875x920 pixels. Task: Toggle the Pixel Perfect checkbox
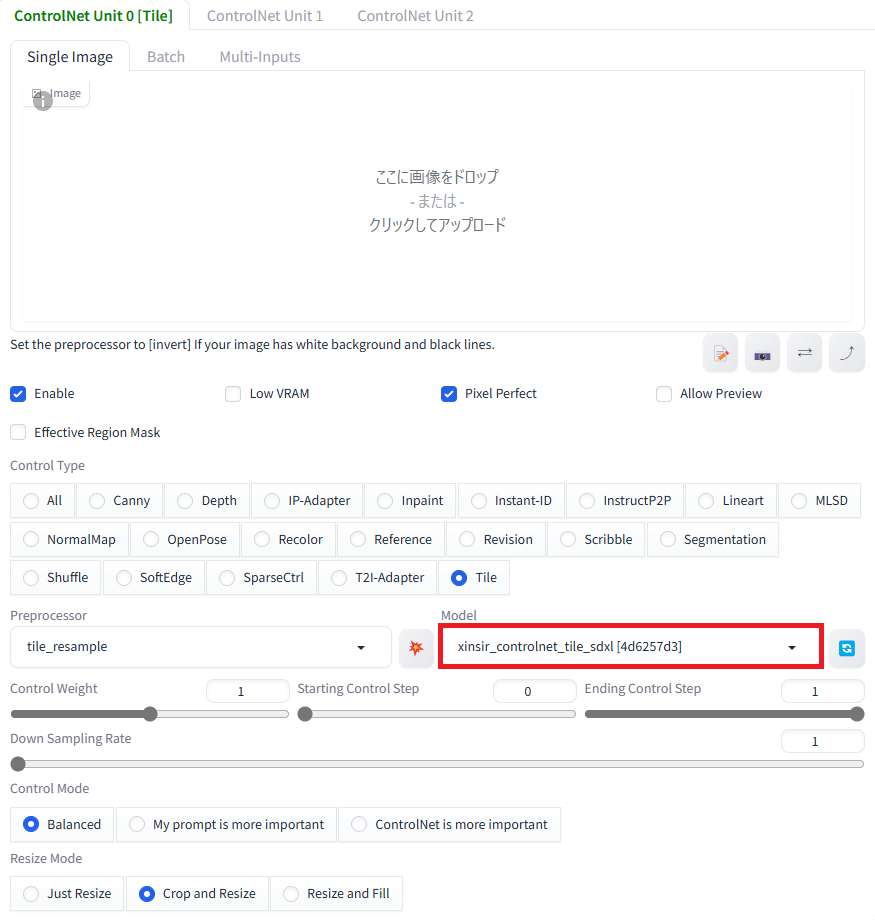pos(449,394)
